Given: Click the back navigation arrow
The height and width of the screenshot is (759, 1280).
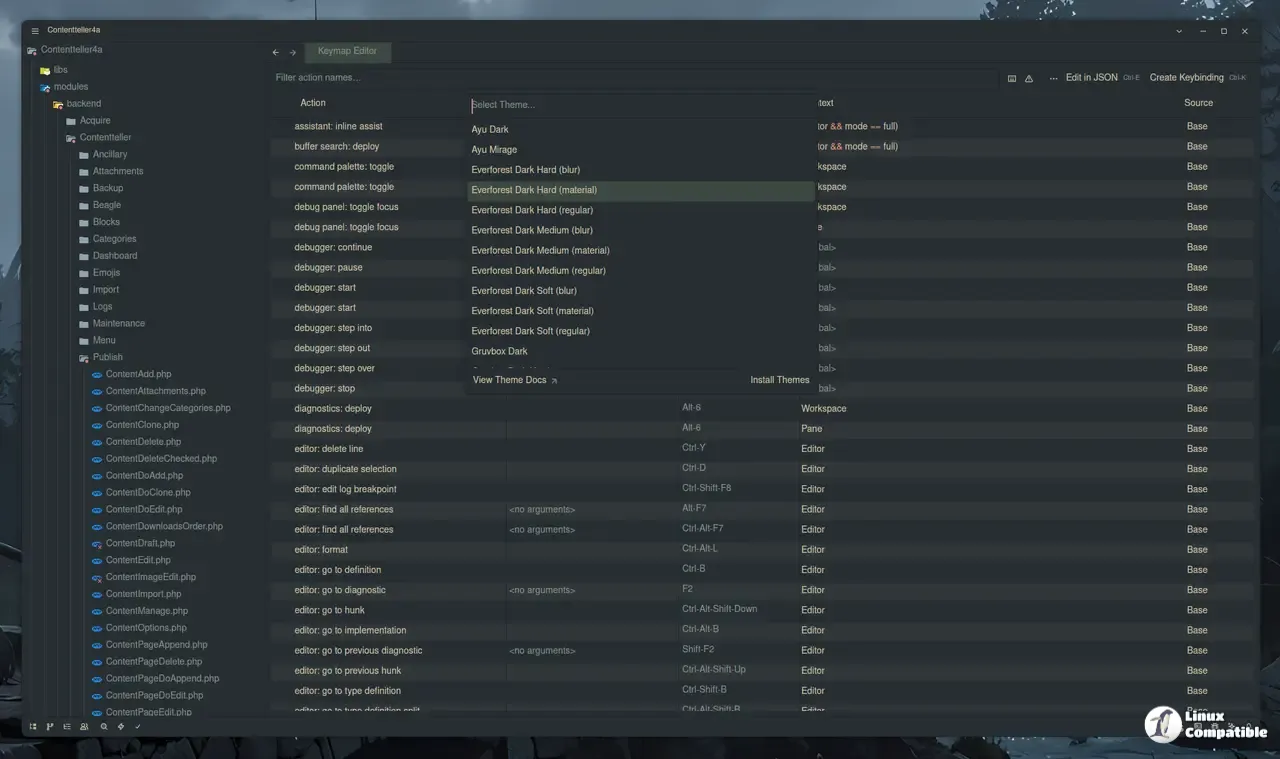Looking at the screenshot, I should (x=276, y=52).
